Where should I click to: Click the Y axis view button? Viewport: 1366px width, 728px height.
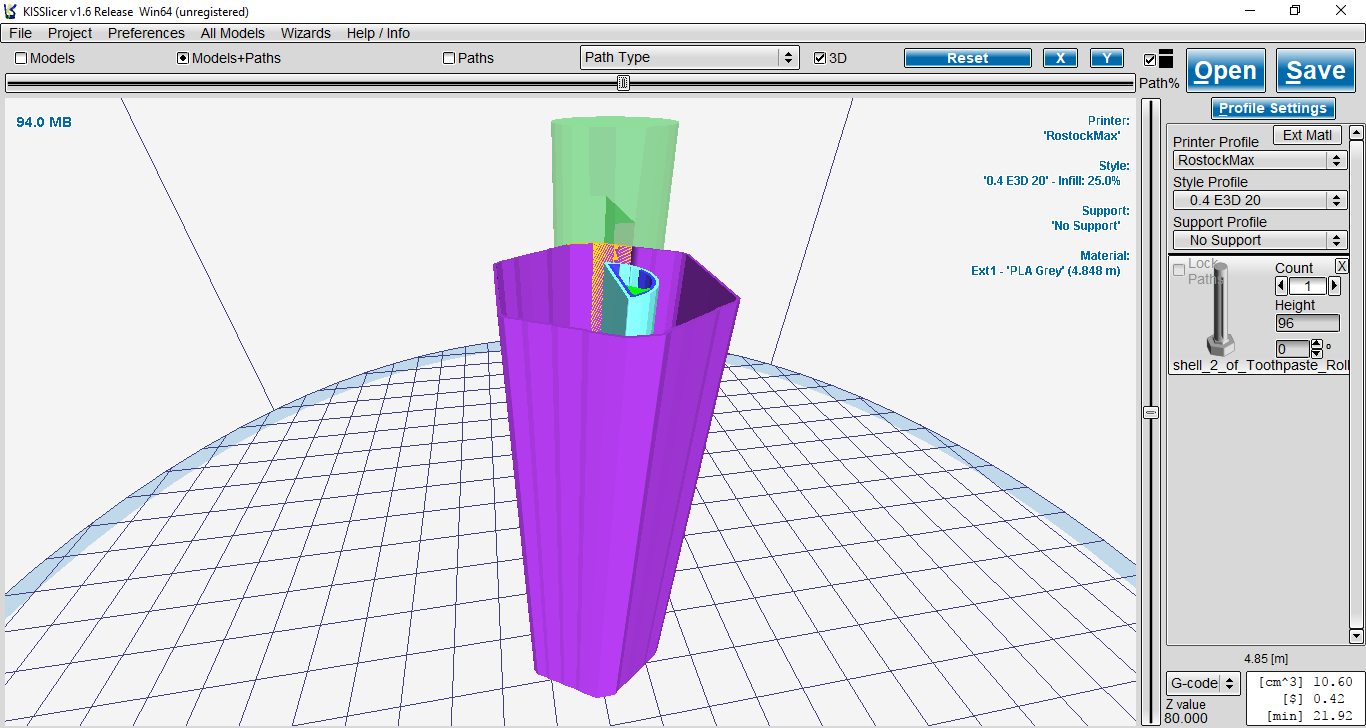point(1107,58)
